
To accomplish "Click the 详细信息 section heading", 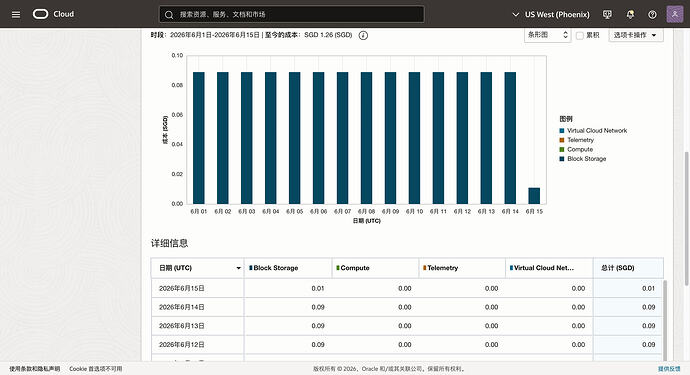I will (169, 243).
